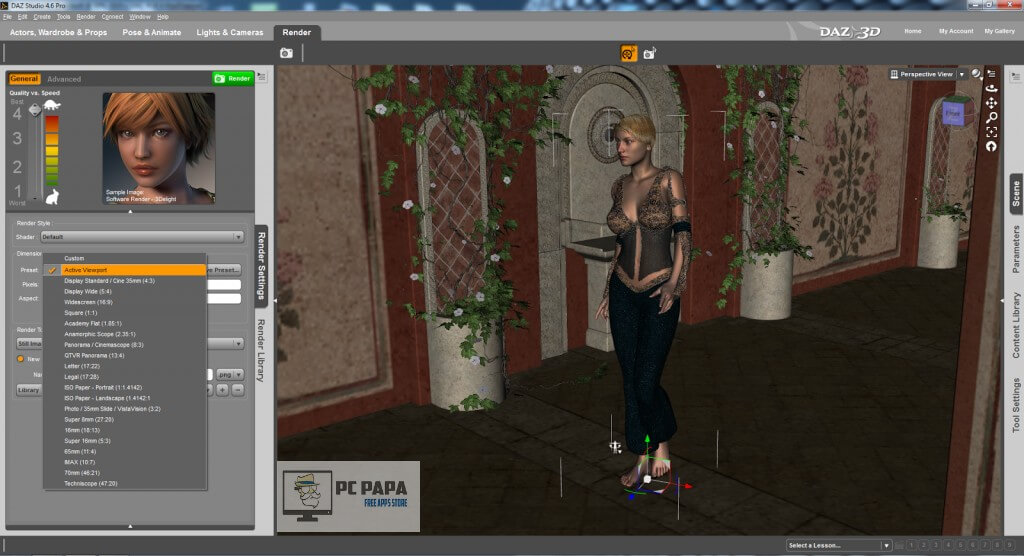1024x556 pixels.
Task: Open the Advanced render settings tab
Action: 64,79
